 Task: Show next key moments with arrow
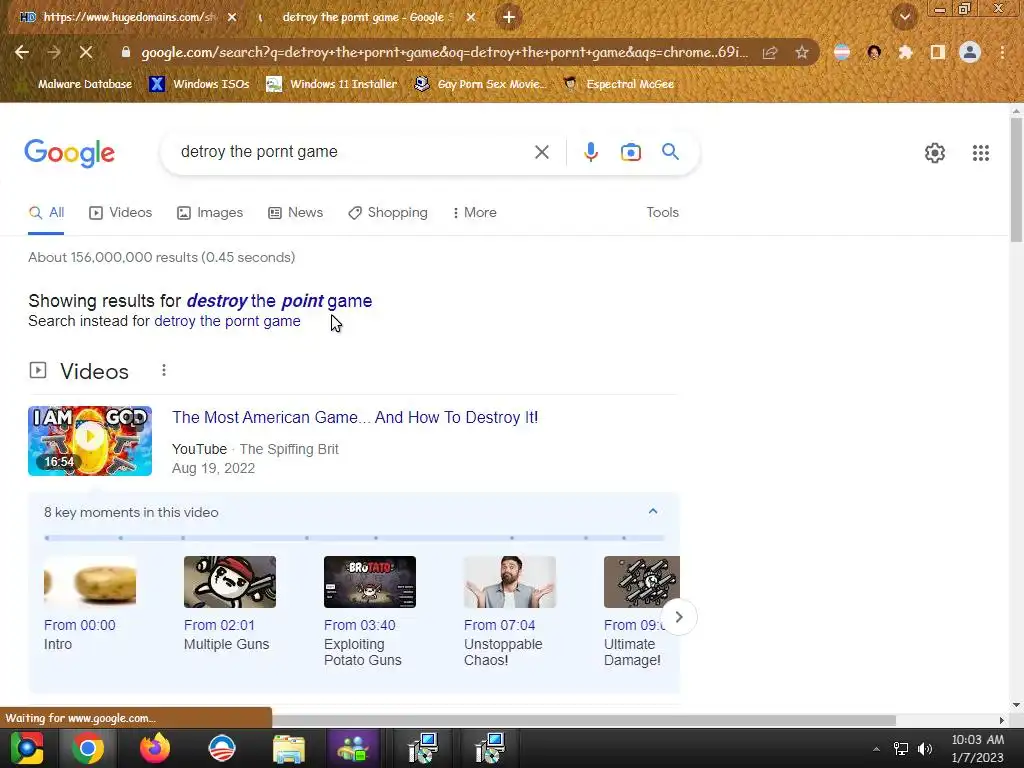pos(679,617)
